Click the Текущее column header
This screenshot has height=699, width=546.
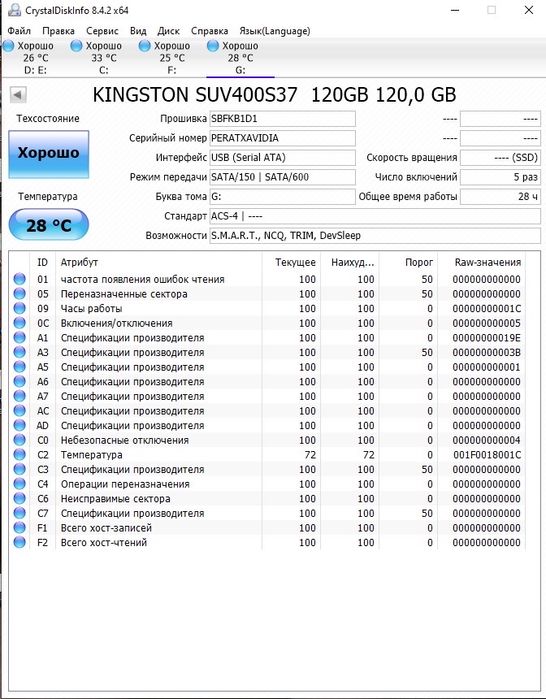(x=291, y=262)
